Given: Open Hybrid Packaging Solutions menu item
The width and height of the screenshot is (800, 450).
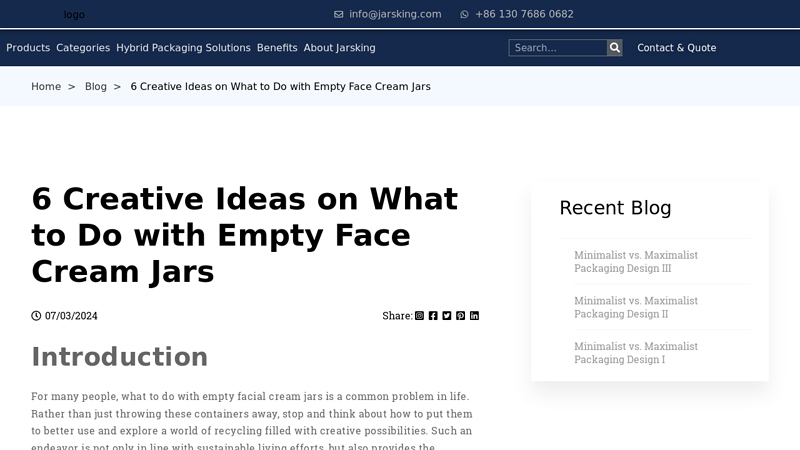Looking at the screenshot, I should (183, 48).
